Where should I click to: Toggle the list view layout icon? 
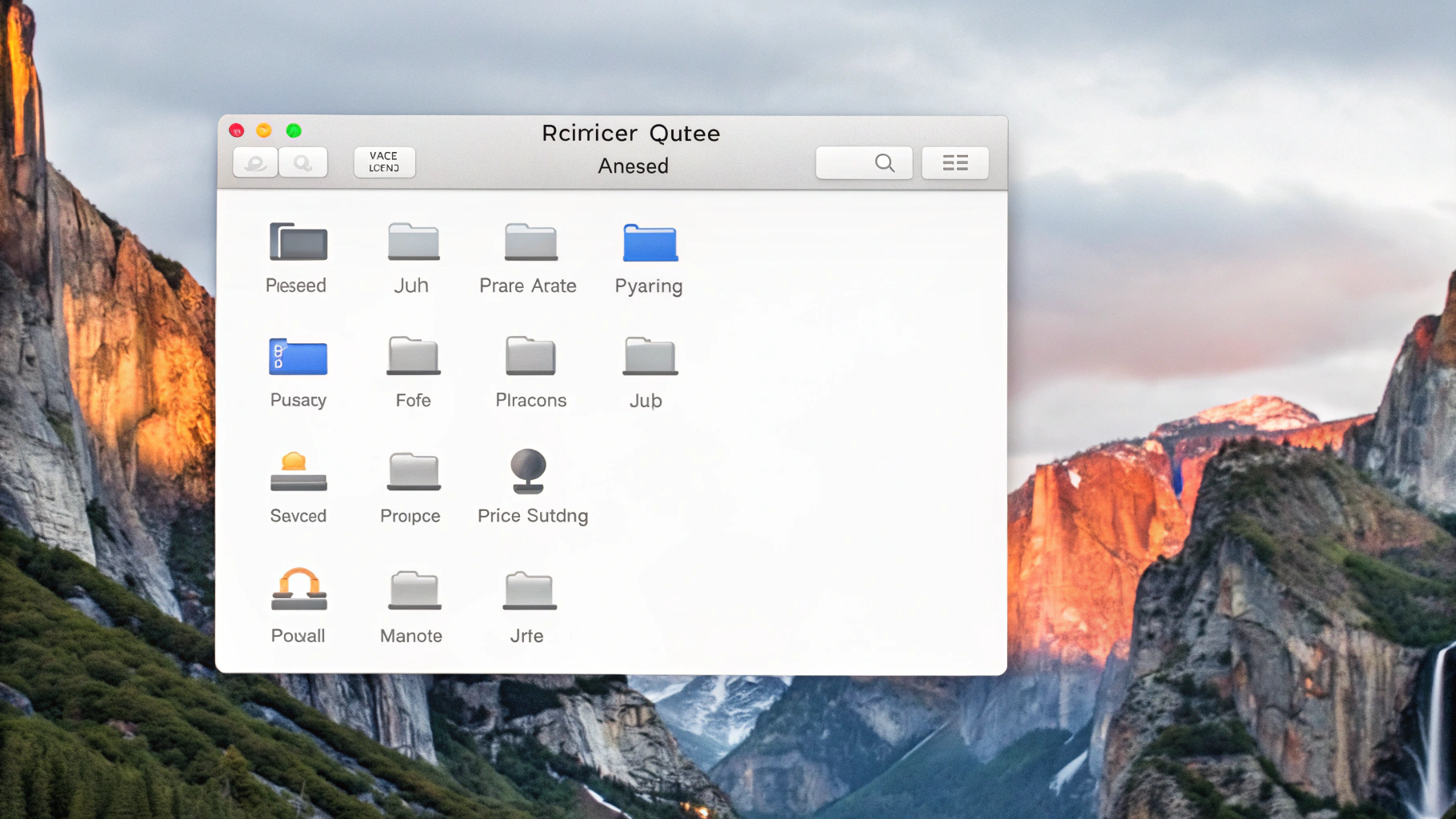tap(954, 162)
